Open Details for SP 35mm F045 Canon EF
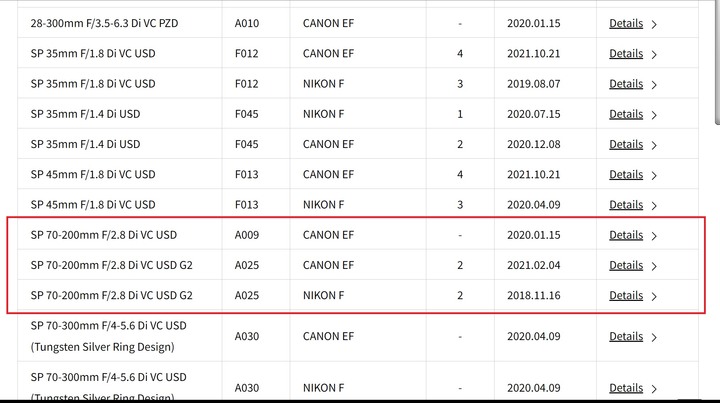Screen dimensions: 720x403 pos(626,145)
